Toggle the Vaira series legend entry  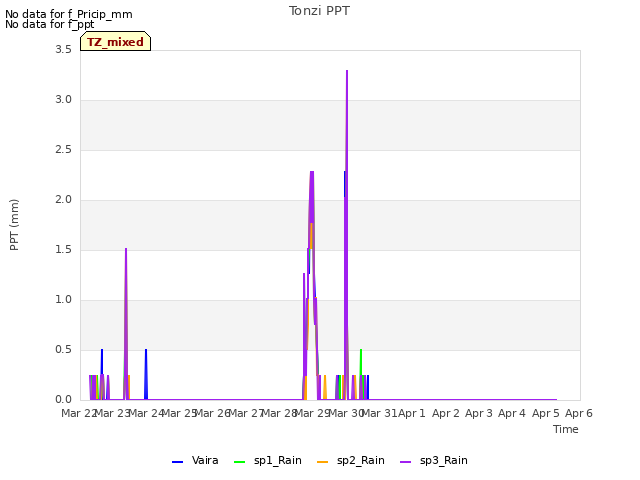pyautogui.click(x=195, y=460)
